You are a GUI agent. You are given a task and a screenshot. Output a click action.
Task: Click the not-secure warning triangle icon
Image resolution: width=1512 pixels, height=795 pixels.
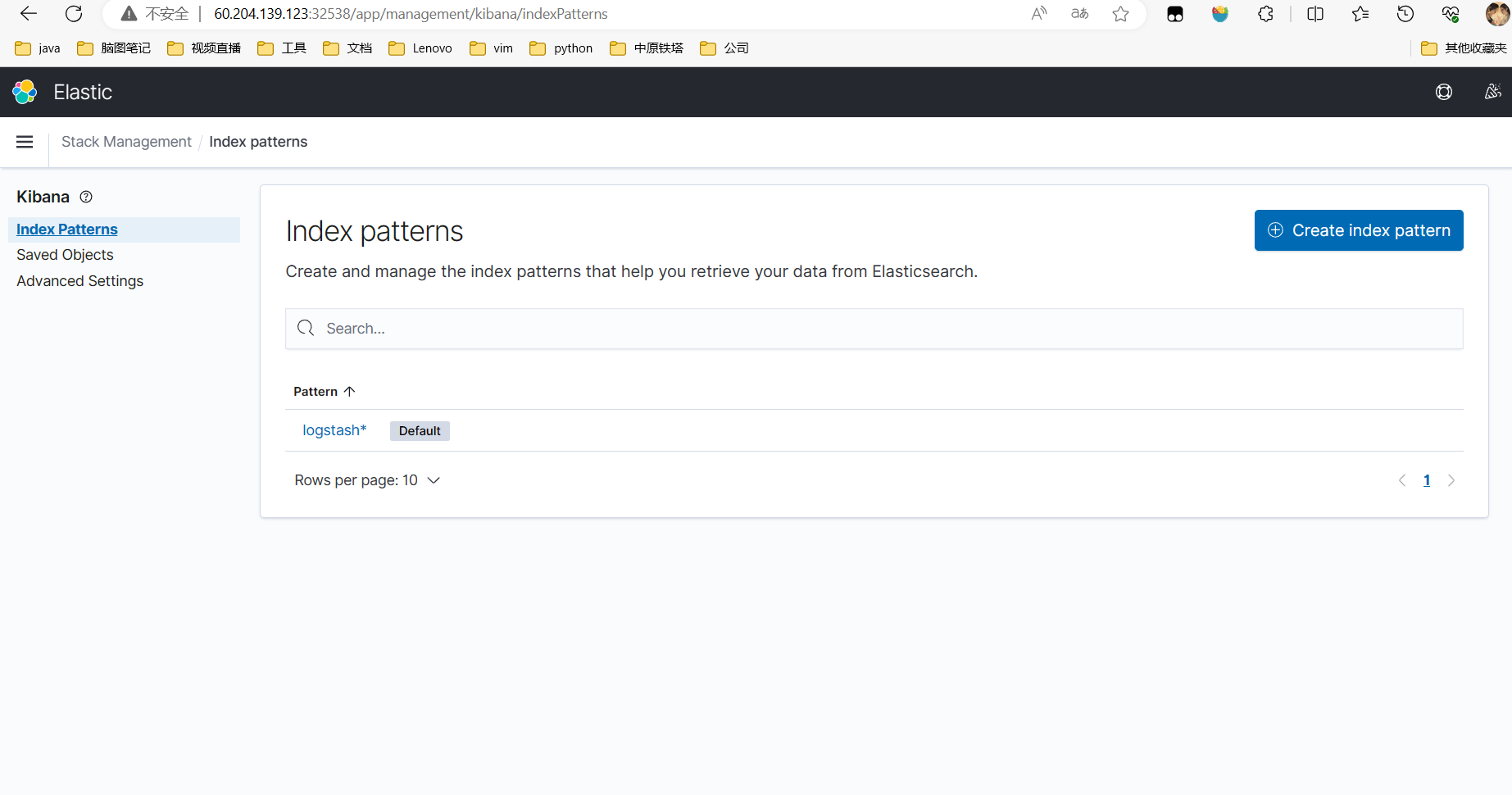tap(129, 14)
